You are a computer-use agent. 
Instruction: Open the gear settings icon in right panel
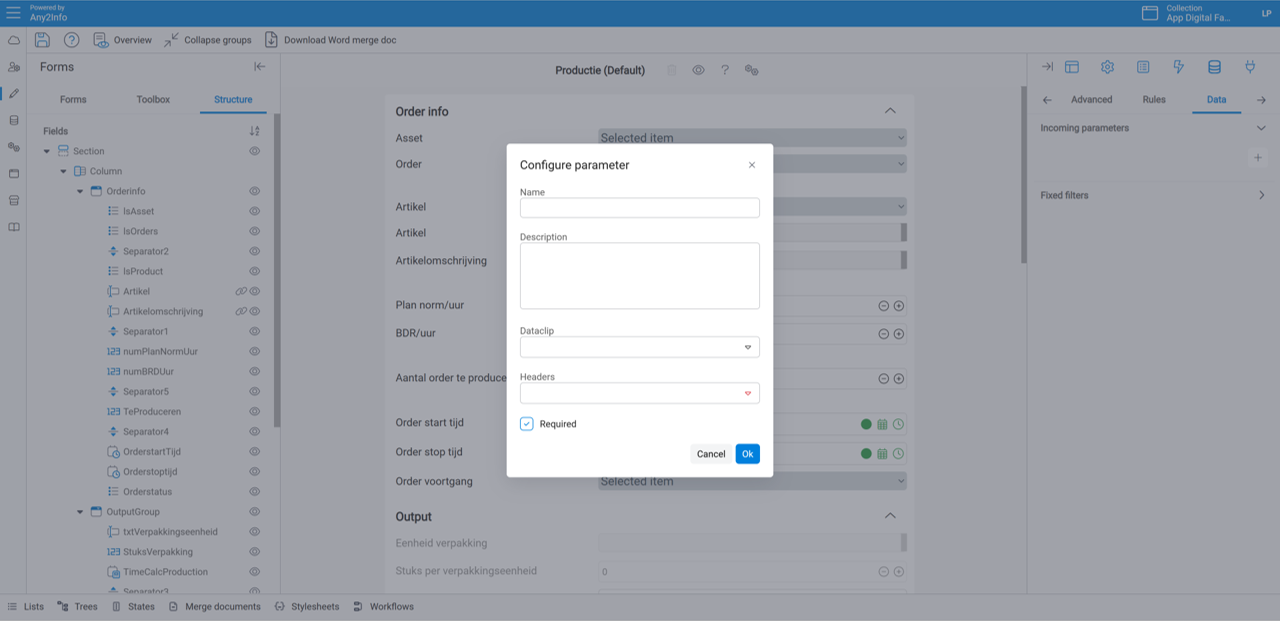coord(1107,67)
